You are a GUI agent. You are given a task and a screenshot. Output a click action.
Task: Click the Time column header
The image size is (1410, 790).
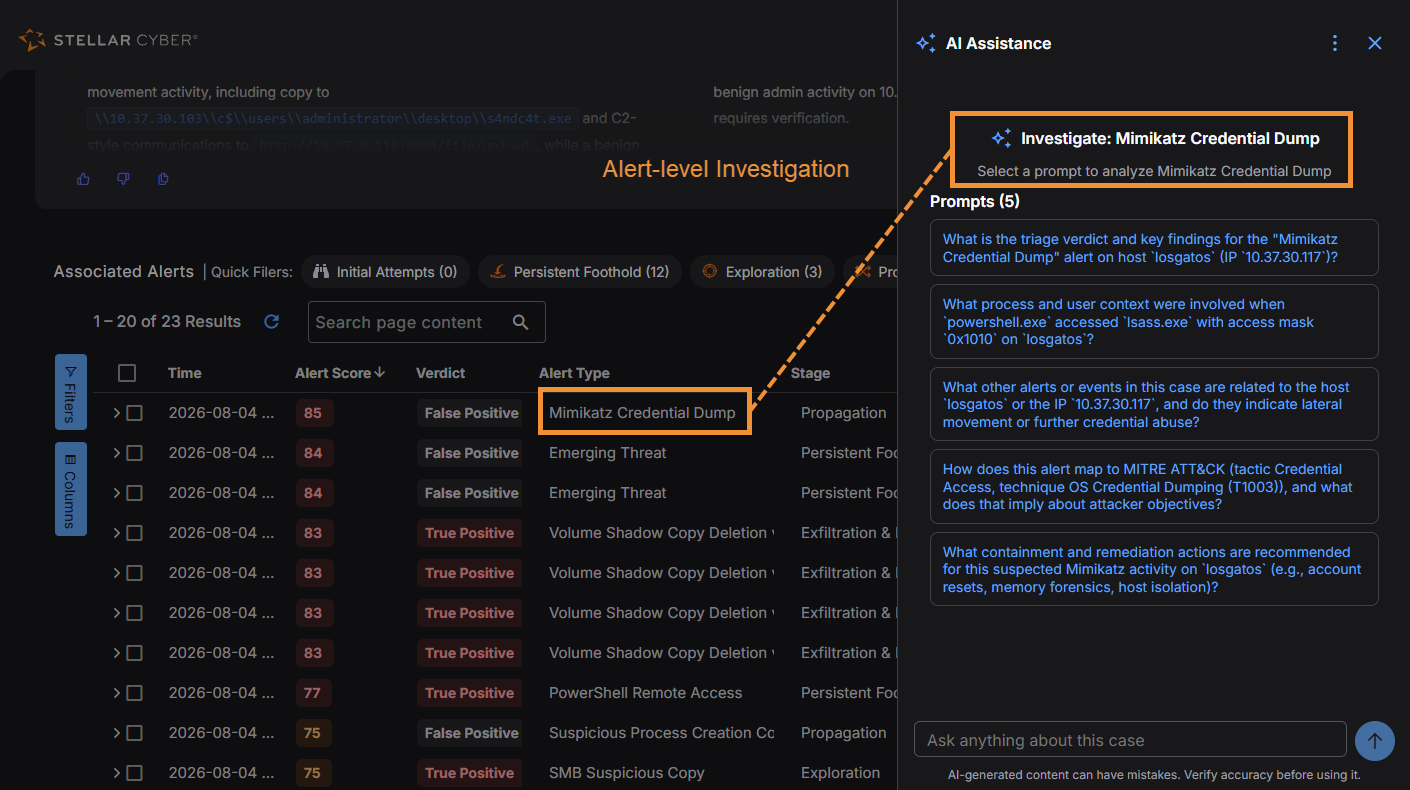click(x=185, y=373)
